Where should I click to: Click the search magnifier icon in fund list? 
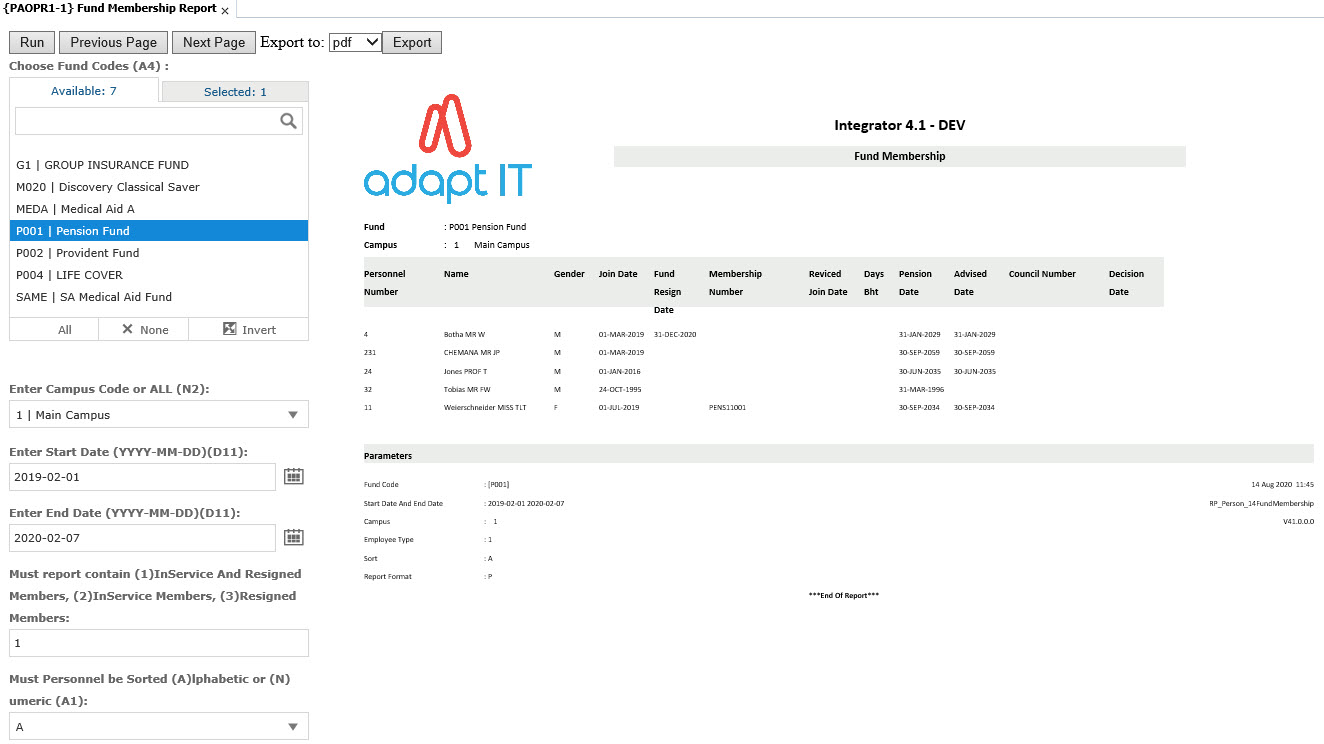[288, 122]
